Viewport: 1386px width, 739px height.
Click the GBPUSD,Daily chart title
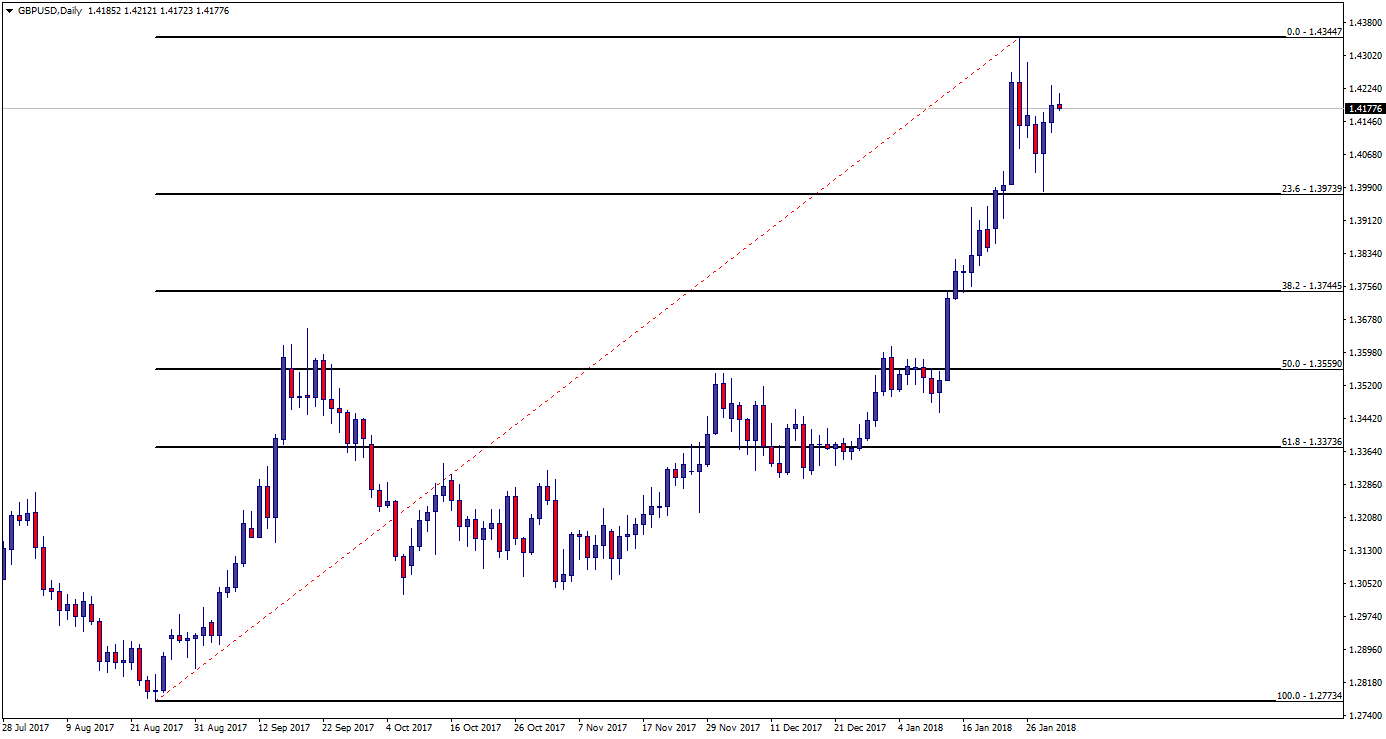click(50, 10)
